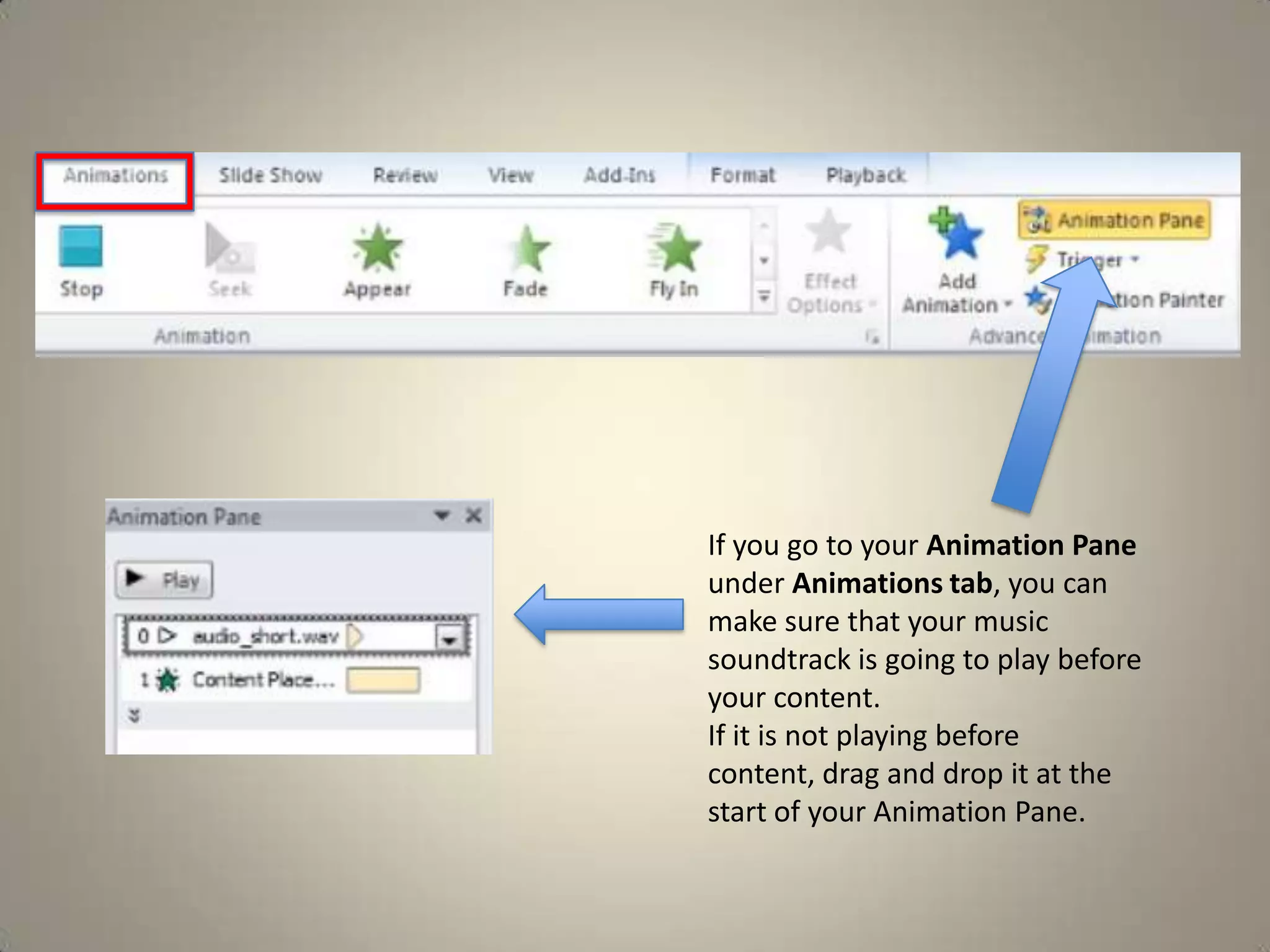This screenshot has width=1270, height=952.
Task: Open the Animation Pane options arrow
Action: point(442,515)
